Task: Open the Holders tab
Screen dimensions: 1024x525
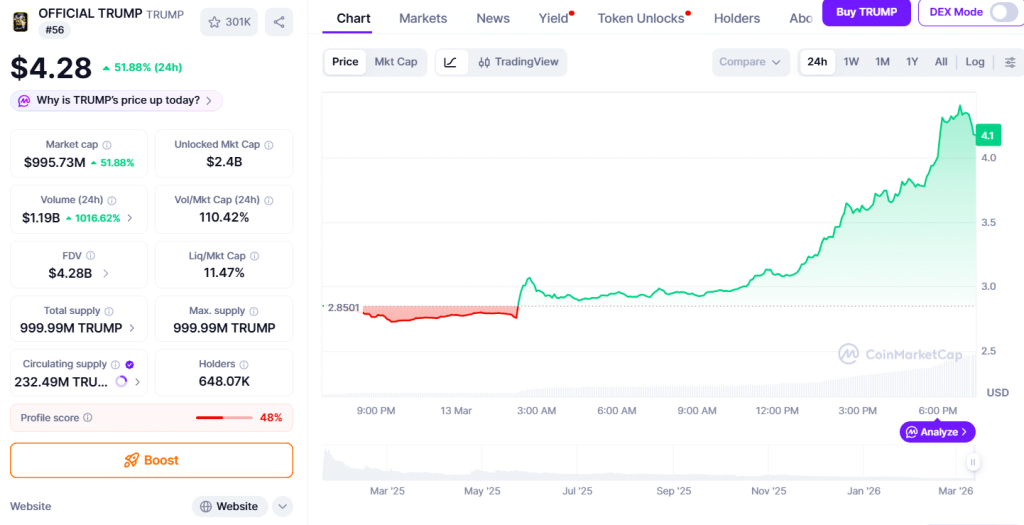Action: pyautogui.click(x=737, y=18)
